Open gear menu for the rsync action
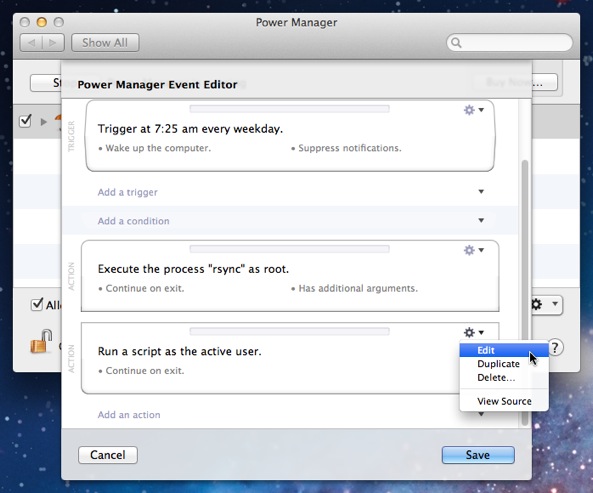 pyautogui.click(x=473, y=250)
